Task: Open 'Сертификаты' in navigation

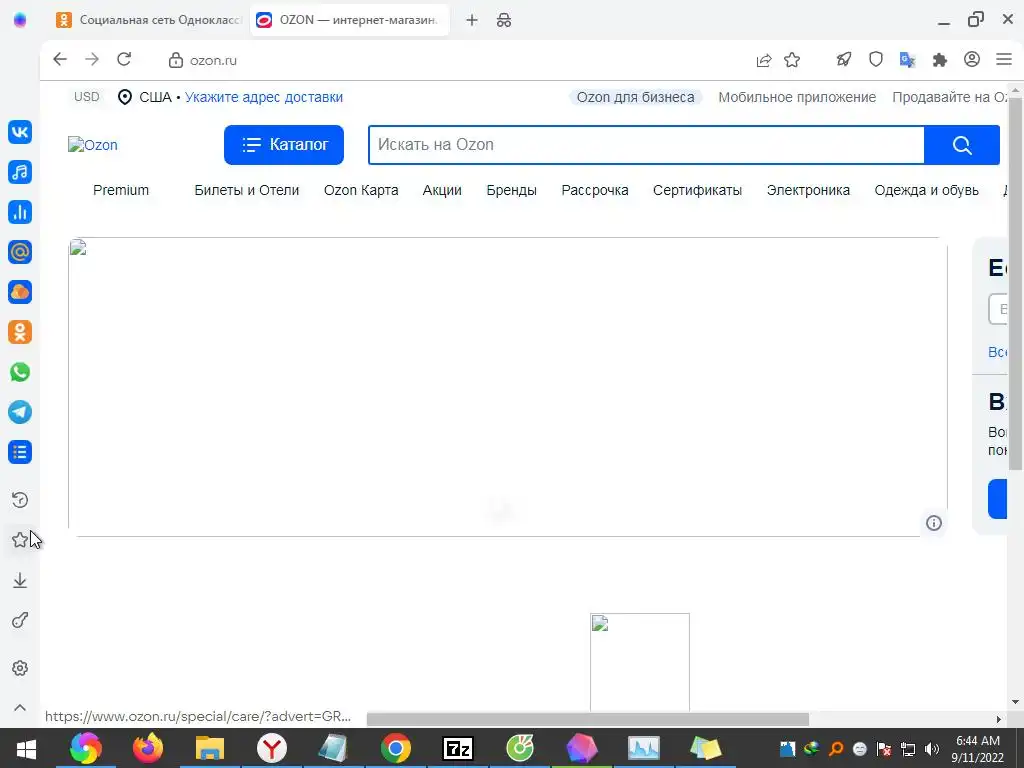Action: (697, 190)
